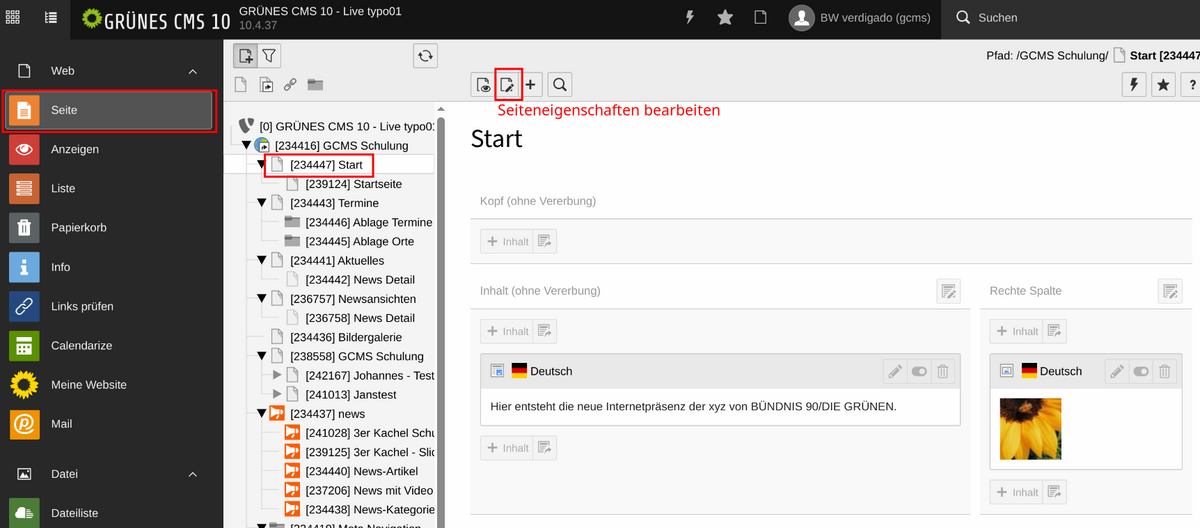The height and width of the screenshot is (528, 1200).
Task: Edit page properties icon
Action: point(508,85)
